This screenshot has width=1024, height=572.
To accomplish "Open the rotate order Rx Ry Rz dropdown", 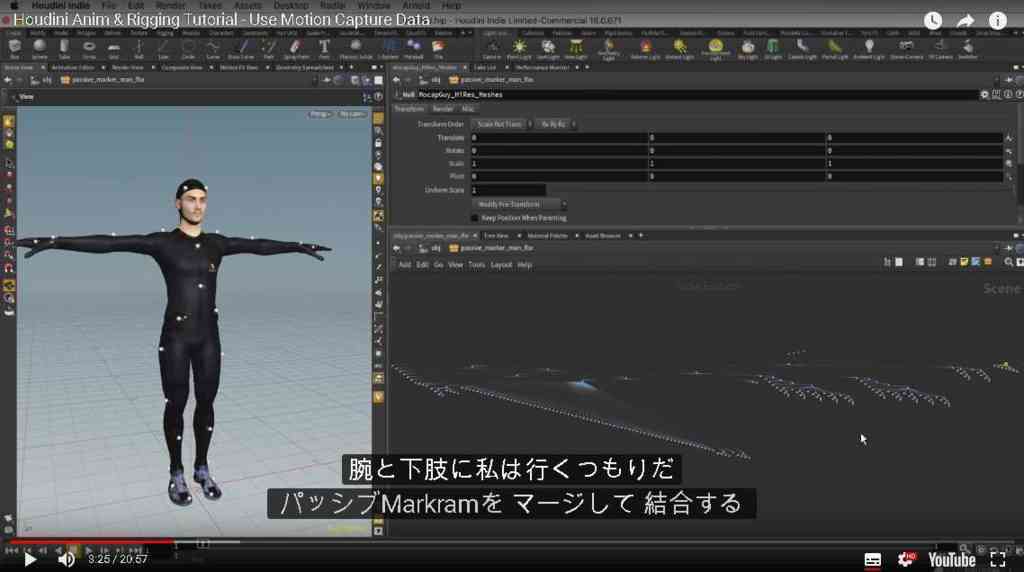I will pos(556,124).
